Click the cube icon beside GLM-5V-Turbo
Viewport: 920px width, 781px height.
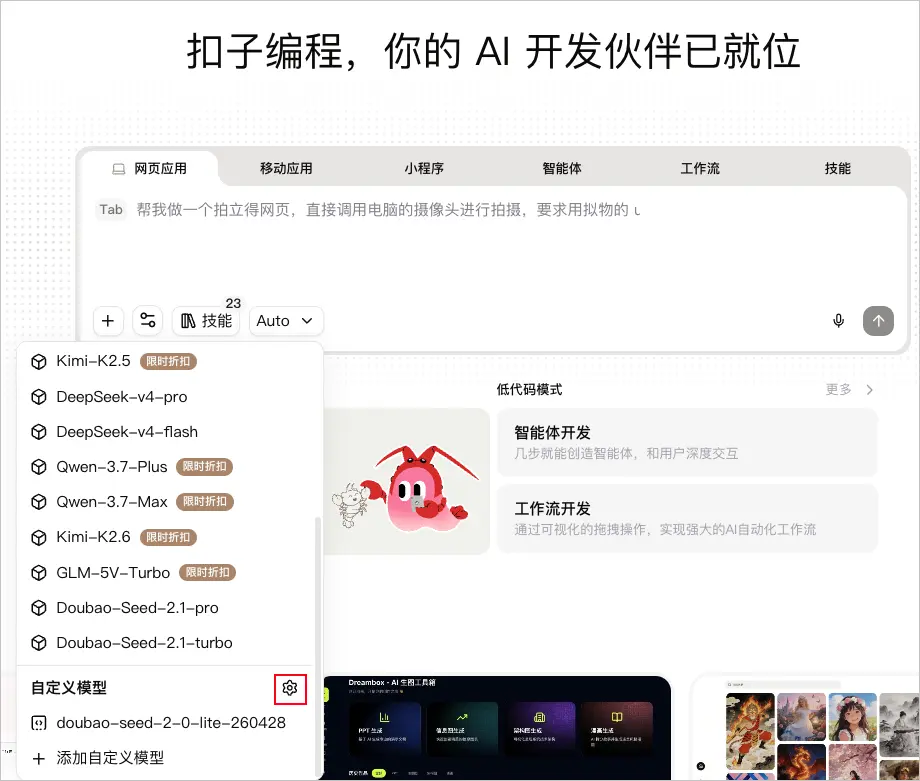coord(39,573)
